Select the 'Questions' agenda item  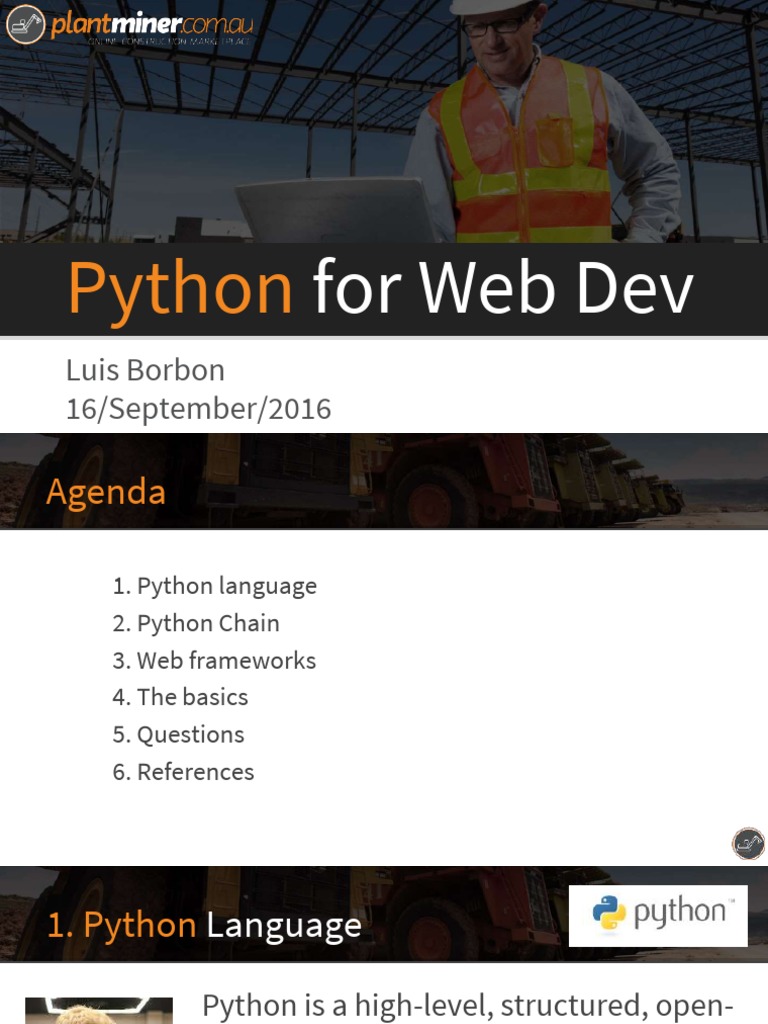click(x=178, y=734)
